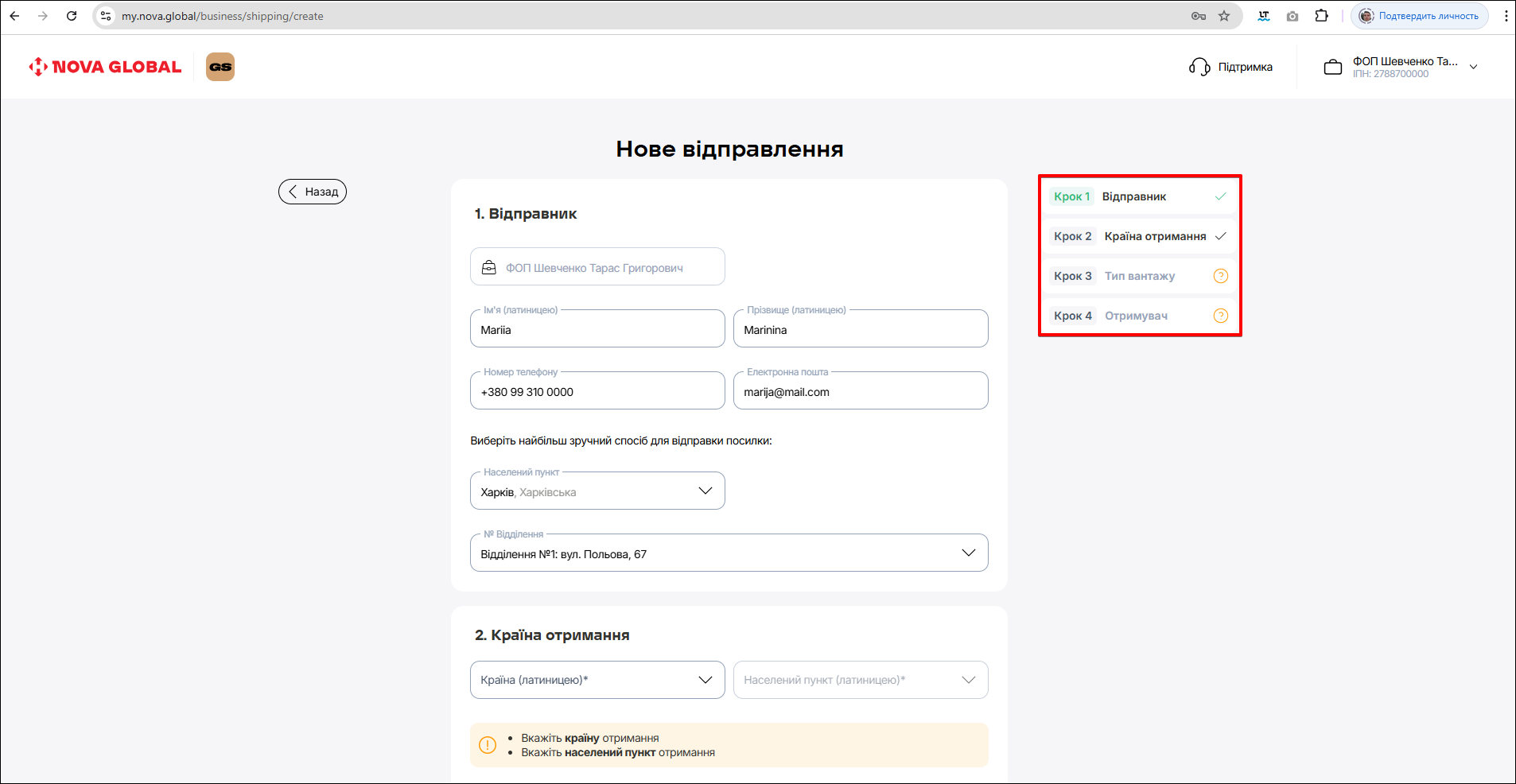This screenshot has height=784, width=1516.
Task: Click the headset support icon
Action: (x=1199, y=67)
